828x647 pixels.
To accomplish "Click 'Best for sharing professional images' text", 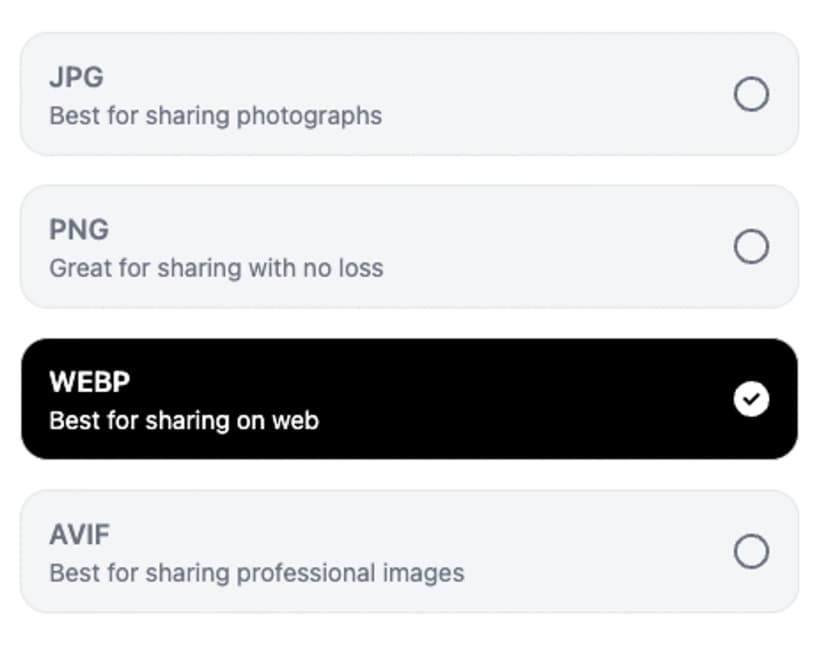I will tap(257, 573).
